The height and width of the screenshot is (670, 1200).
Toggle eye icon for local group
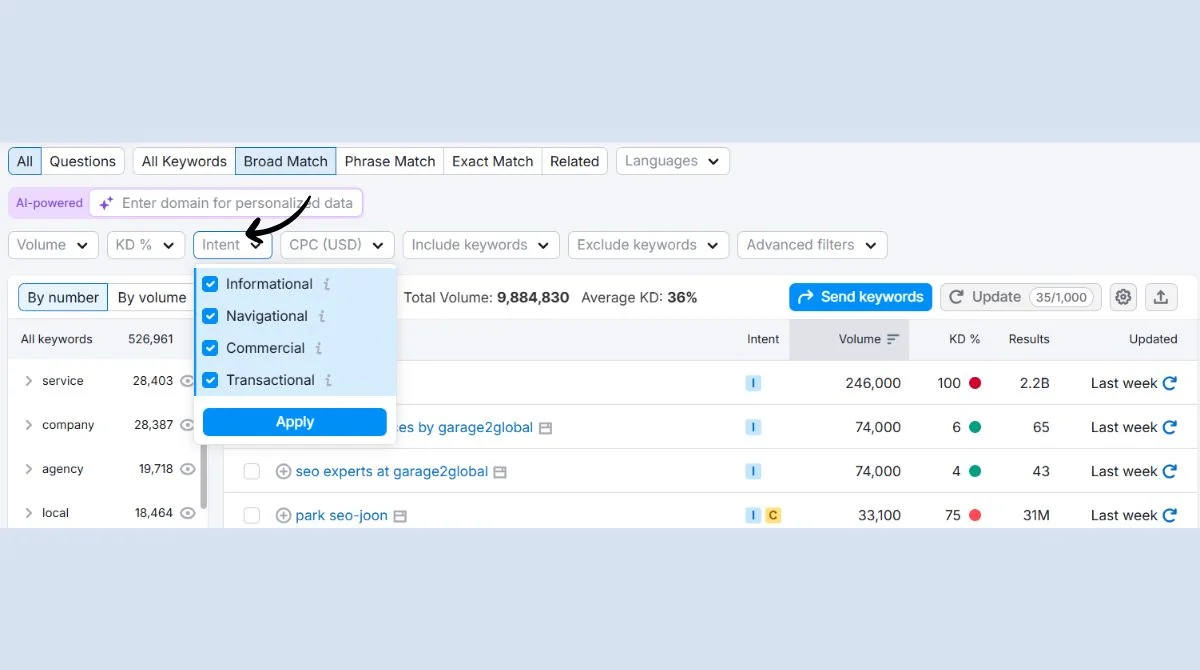187,513
